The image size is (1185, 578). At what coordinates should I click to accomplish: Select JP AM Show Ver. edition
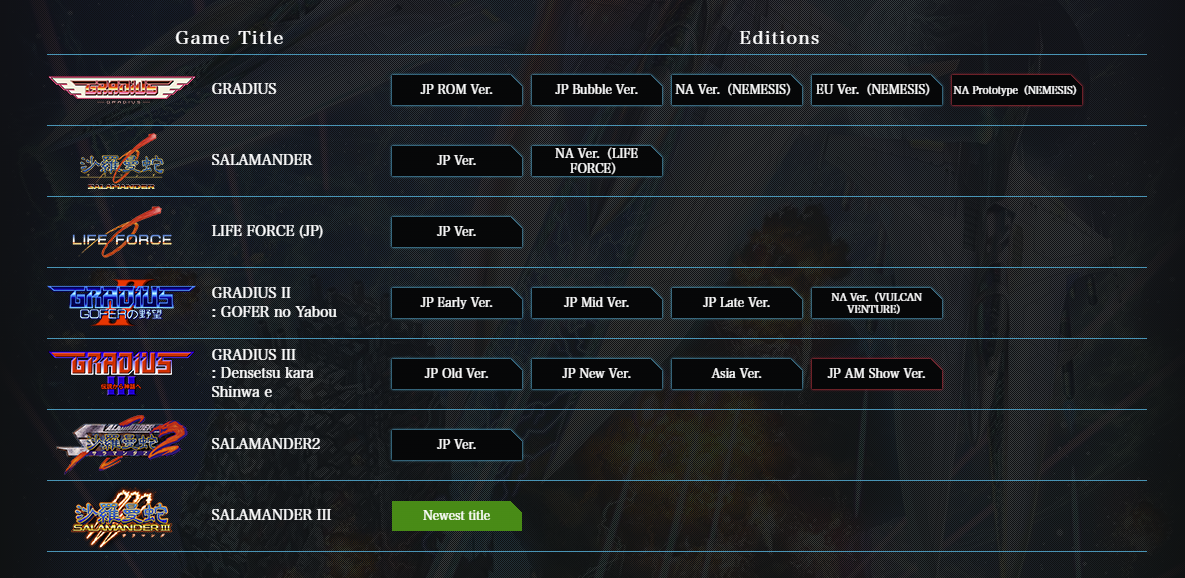877,374
